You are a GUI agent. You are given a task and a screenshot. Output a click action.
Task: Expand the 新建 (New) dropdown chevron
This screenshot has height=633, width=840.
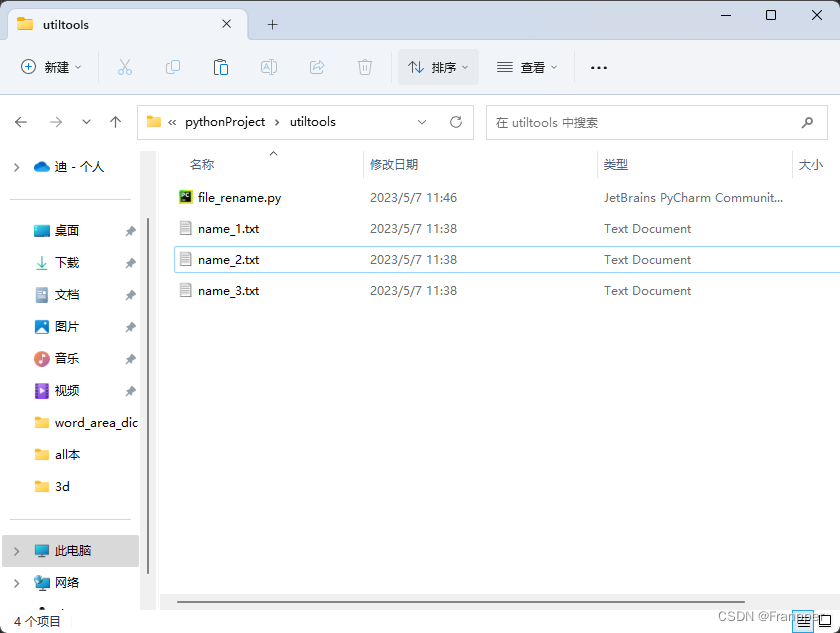[x=80, y=67]
